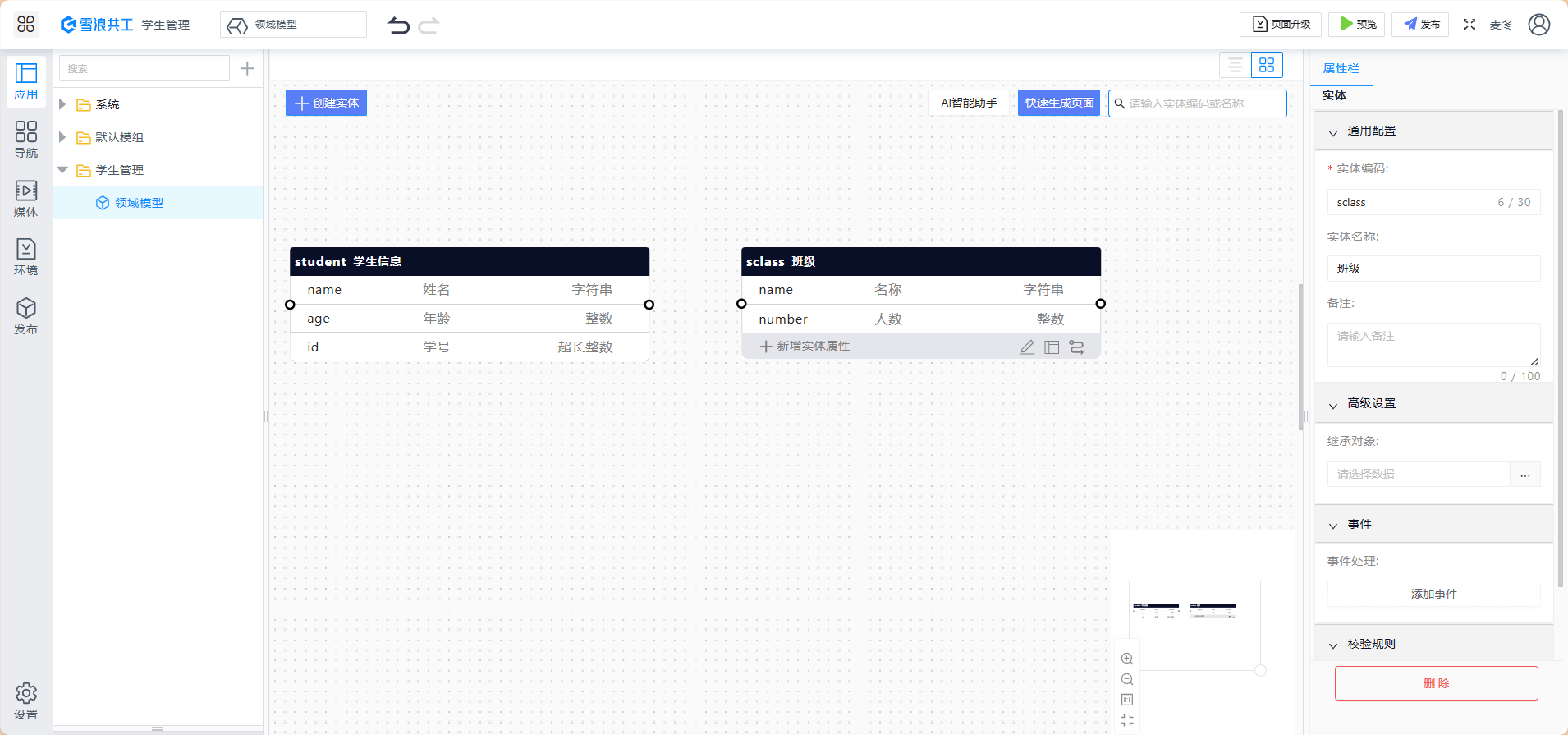
Task: Click the pencil edit icon on sclass entity
Action: (x=1027, y=347)
